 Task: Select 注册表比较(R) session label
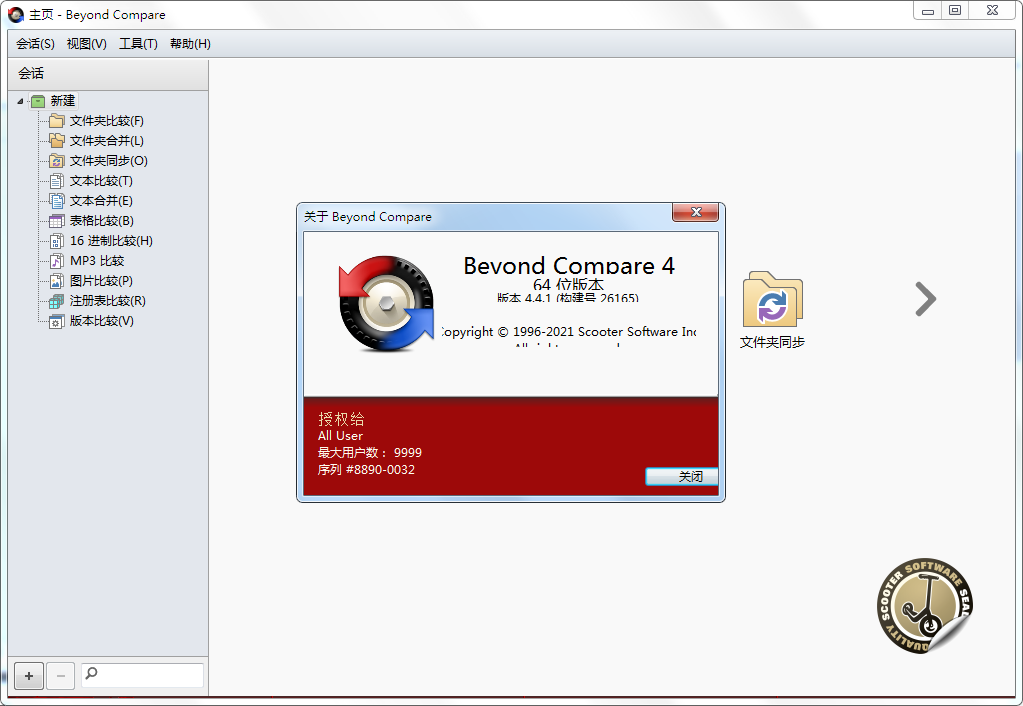108,301
